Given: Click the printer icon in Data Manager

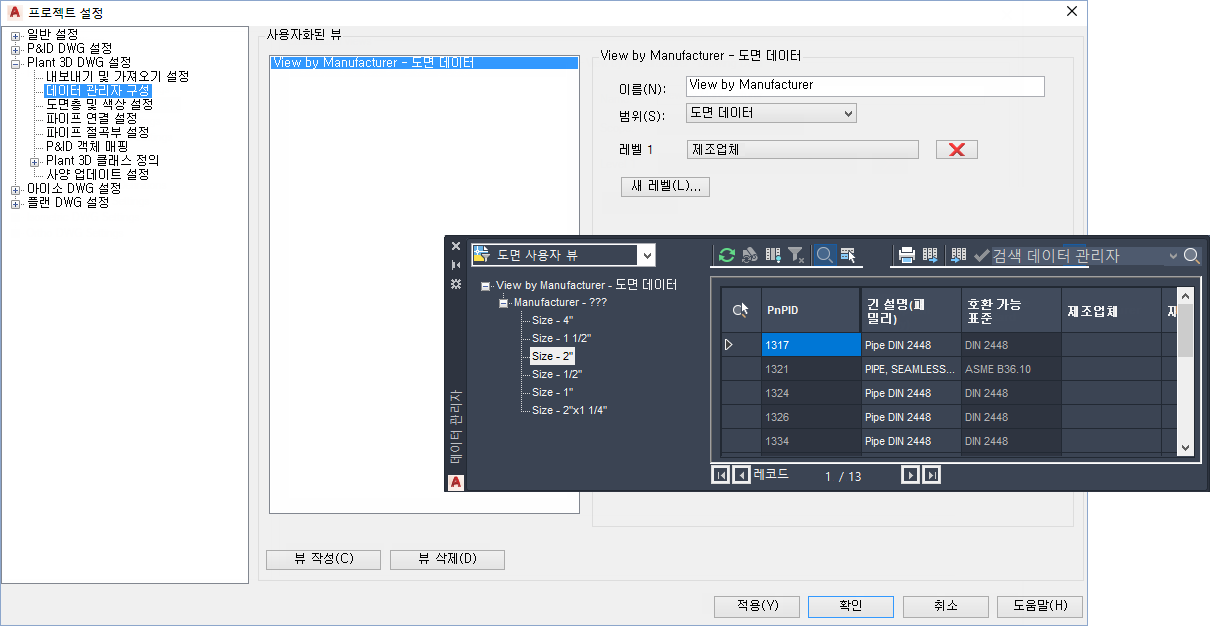Looking at the screenshot, I should coord(907,255).
